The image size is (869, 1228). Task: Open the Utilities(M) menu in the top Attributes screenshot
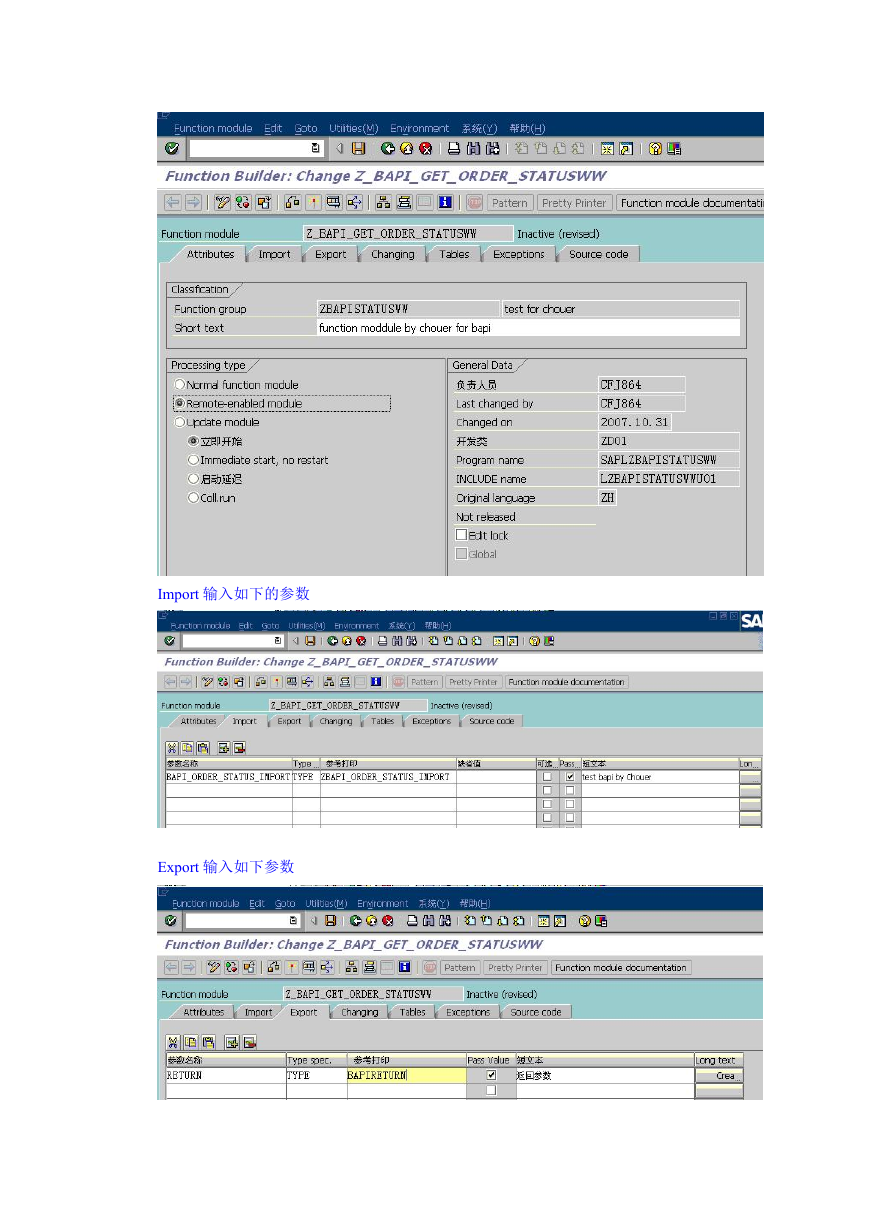[354, 128]
